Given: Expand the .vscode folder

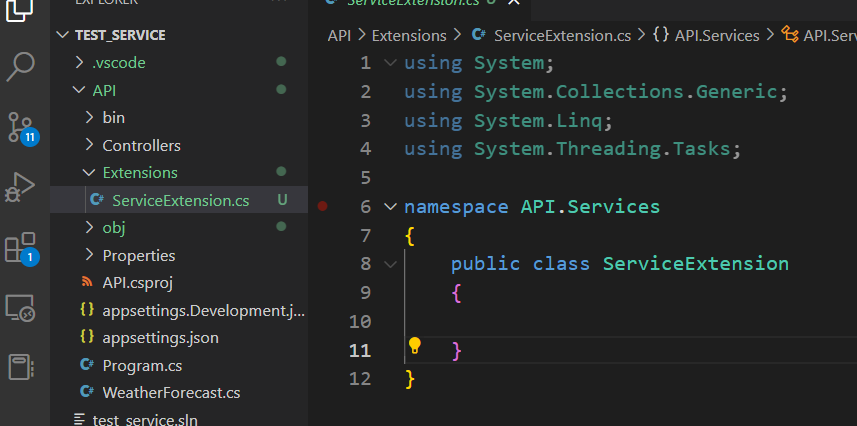Looking at the screenshot, I should pos(80,62).
